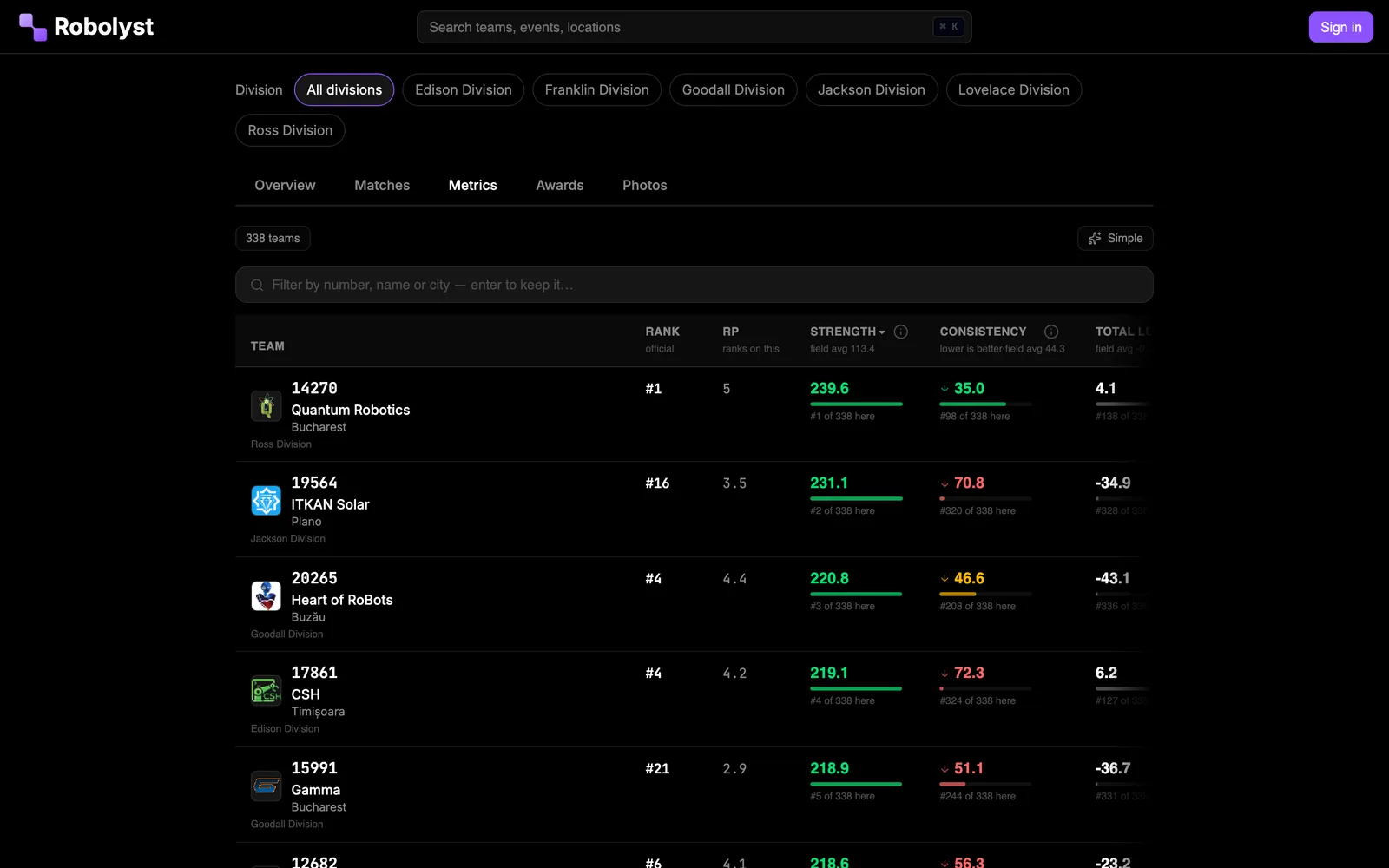Switch to the Overview tab
The image size is (1389, 868).
tap(285, 185)
